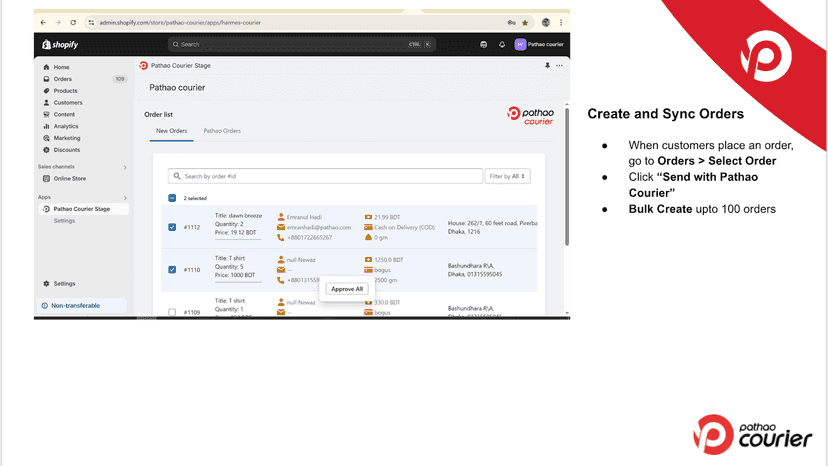Uncheck order #1112 checkbox
The width and height of the screenshot is (828, 466).
pos(172,227)
